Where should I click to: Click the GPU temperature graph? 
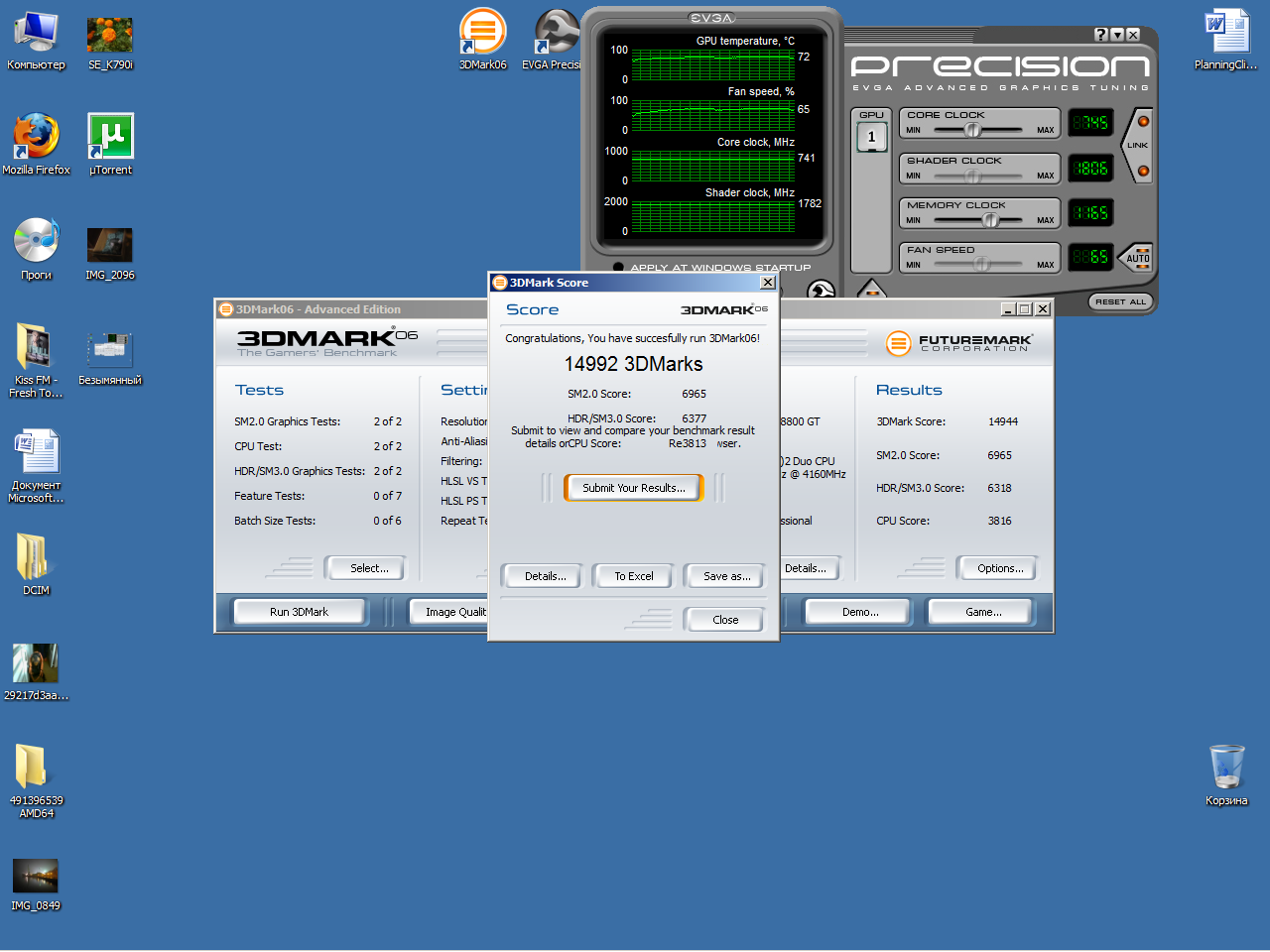[713, 64]
